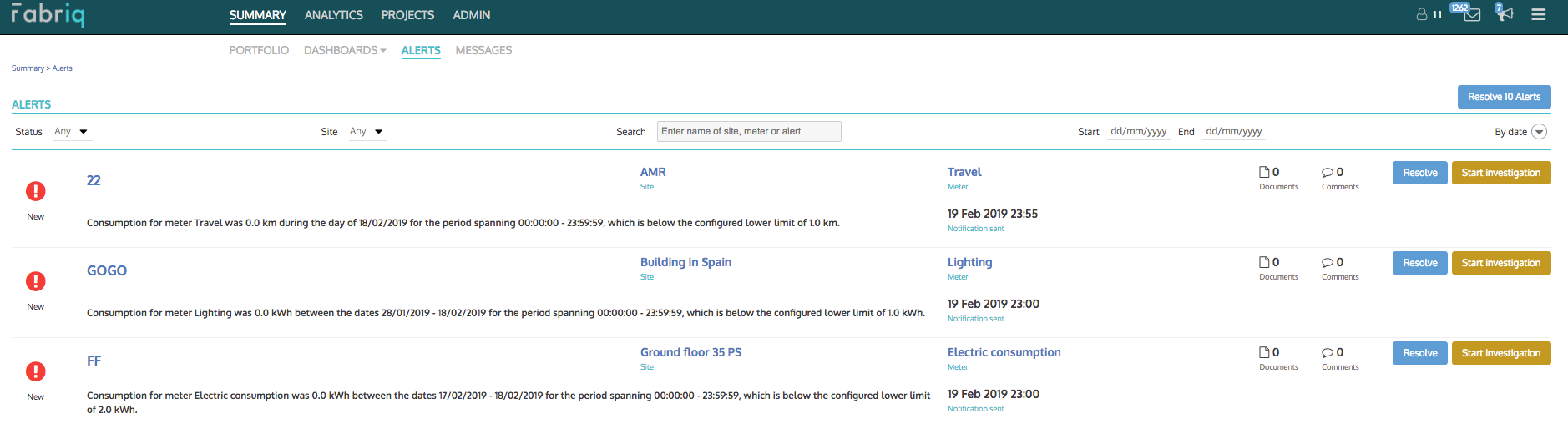Screen dimensions: 1568x424
Task: Click 'Notification sent' for the Lighting alert
Action: [x=975, y=319]
